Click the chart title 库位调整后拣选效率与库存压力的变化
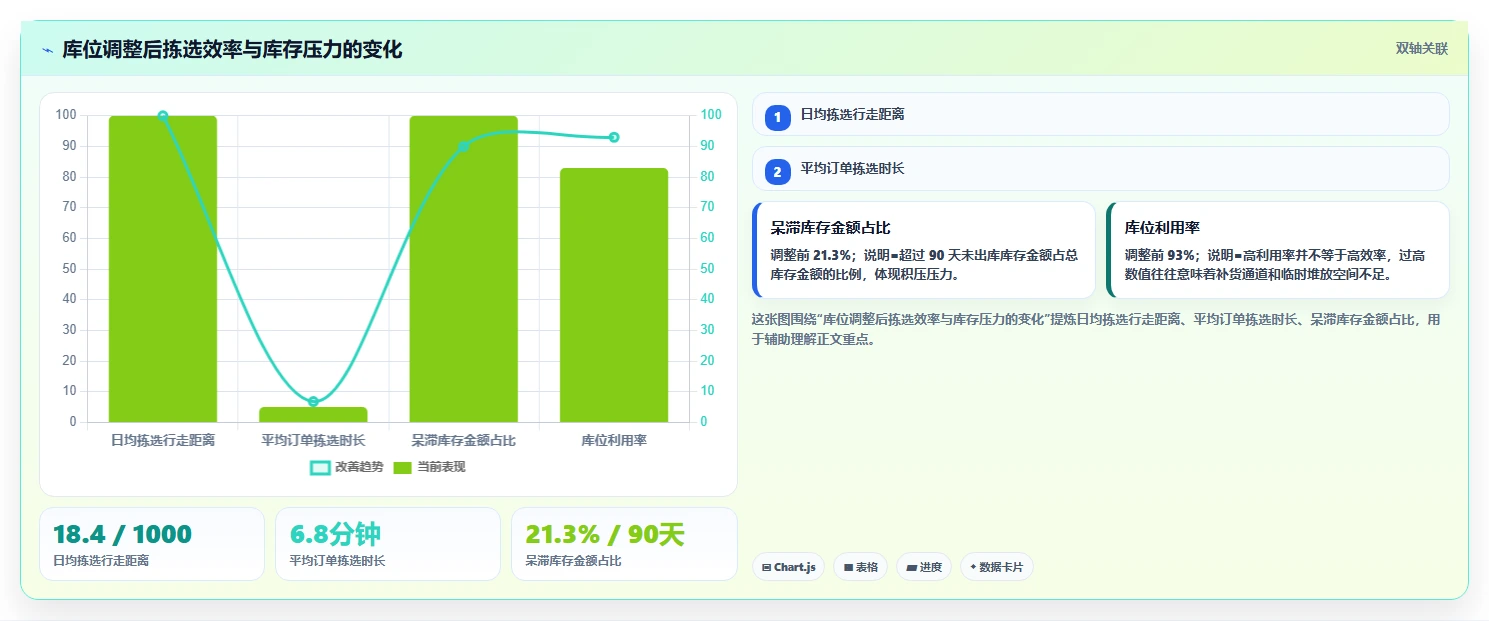The width and height of the screenshot is (1489, 621). (x=232, y=50)
